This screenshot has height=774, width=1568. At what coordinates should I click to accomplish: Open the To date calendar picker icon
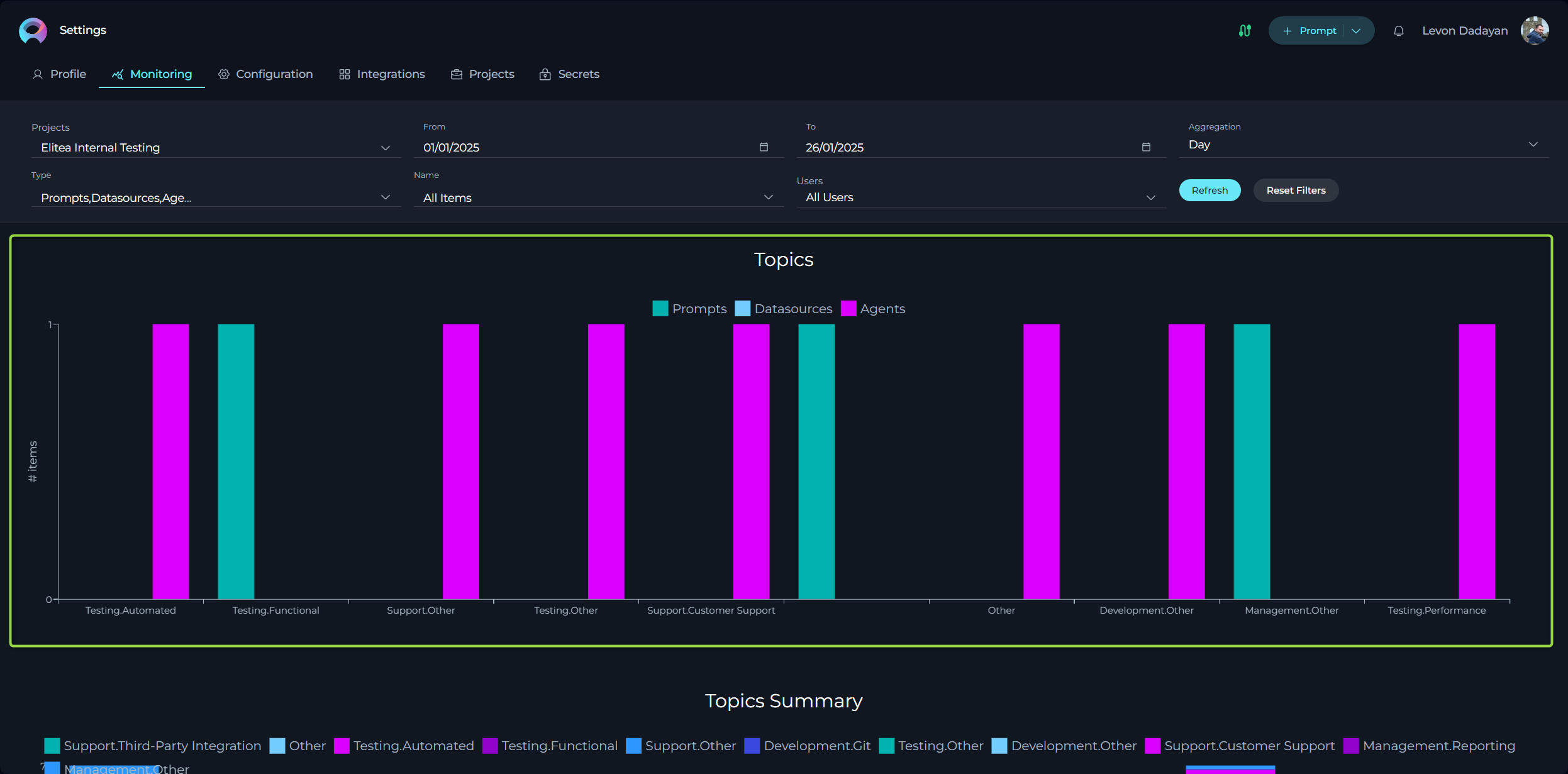click(x=1146, y=147)
